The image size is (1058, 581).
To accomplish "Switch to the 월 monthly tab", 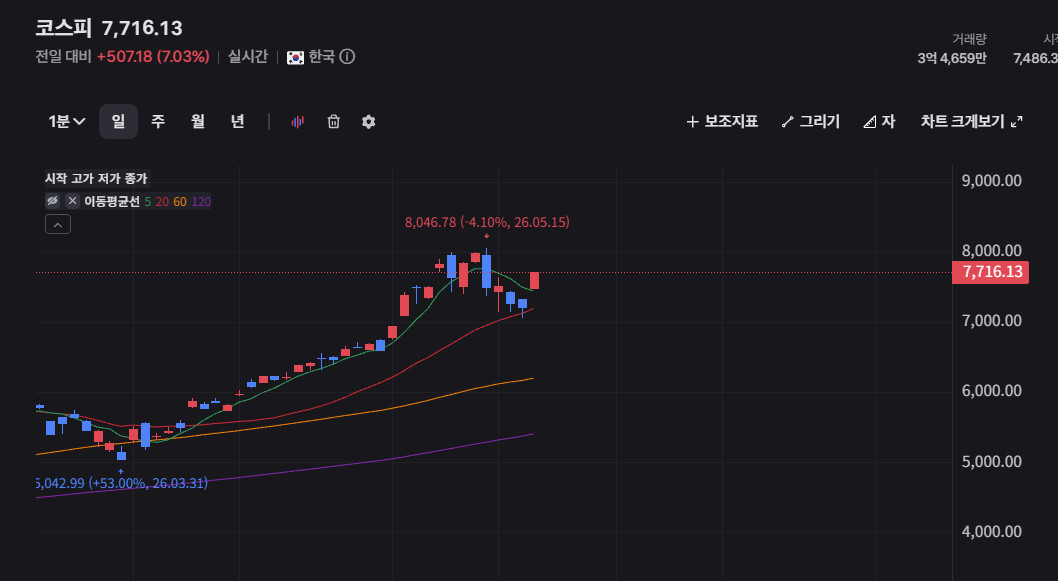I will pyautogui.click(x=198, y=121).
